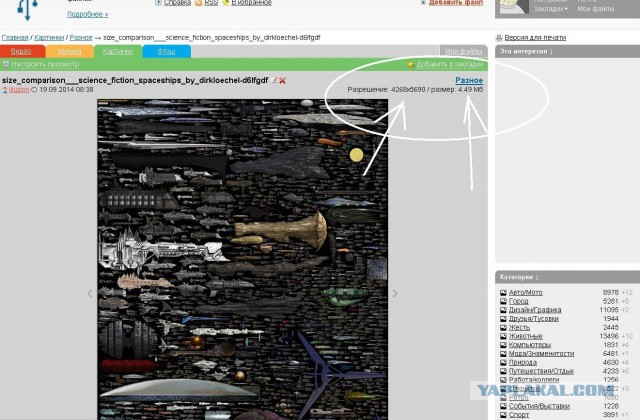
Task: Click the category icon beside Ретро
Action: point(503,397)
